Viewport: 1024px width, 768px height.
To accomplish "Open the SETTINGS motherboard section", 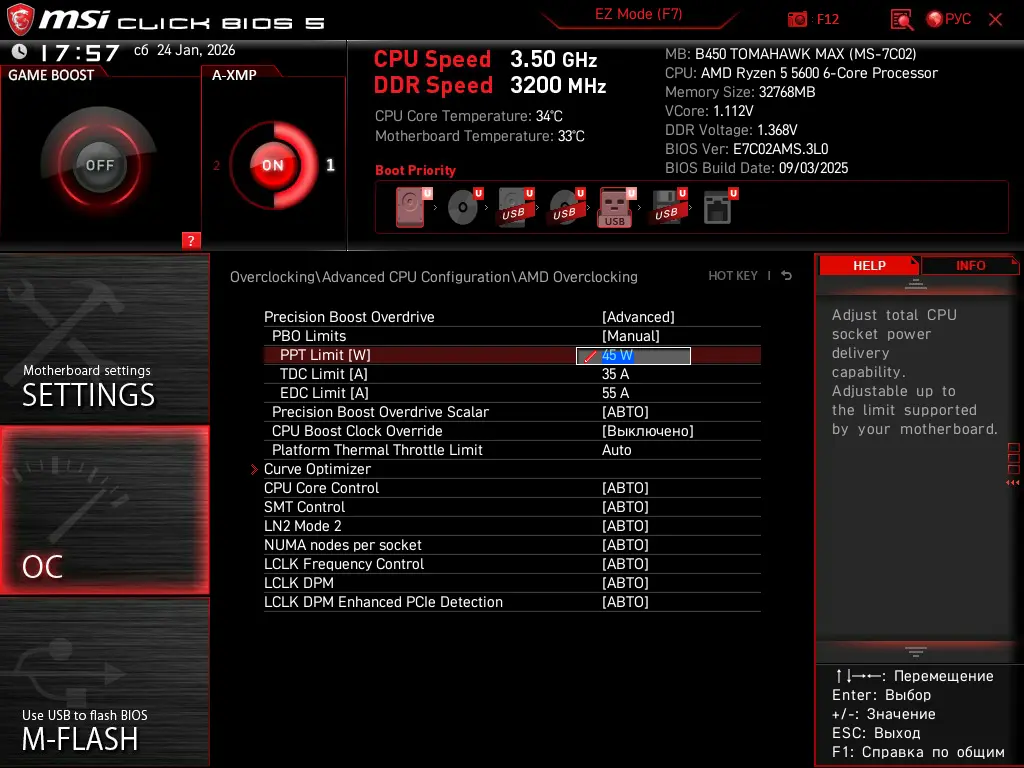I will [104, 338].
